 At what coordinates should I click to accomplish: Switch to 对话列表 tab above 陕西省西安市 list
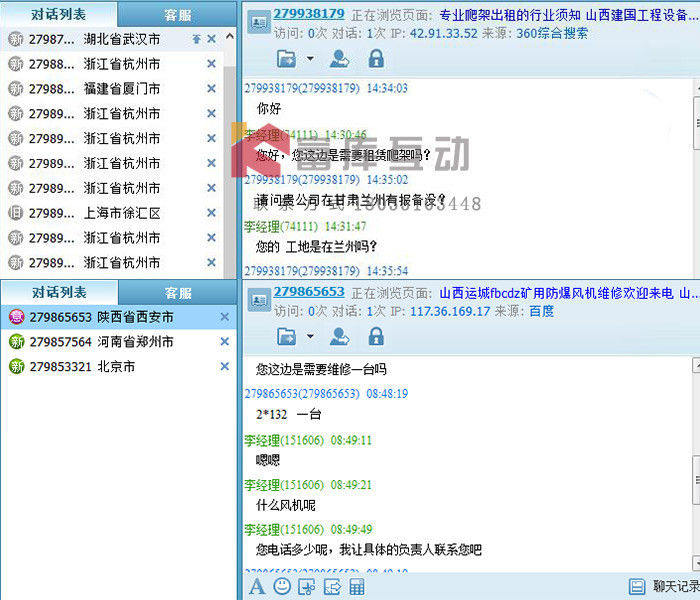[x=59, y=292]
